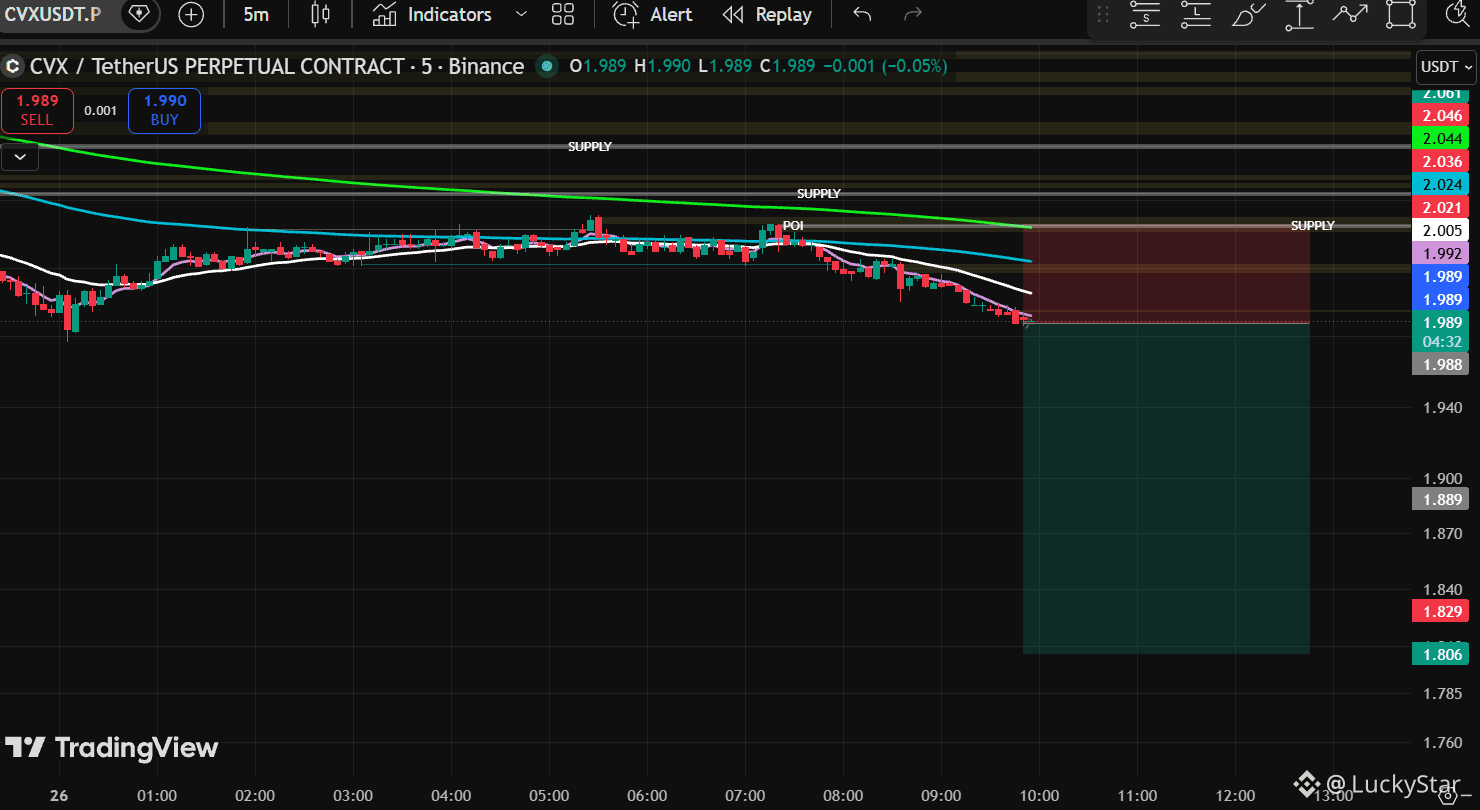Click the green 1.806 target price label
1480x810 pixels.
[x=1443, y=655]
